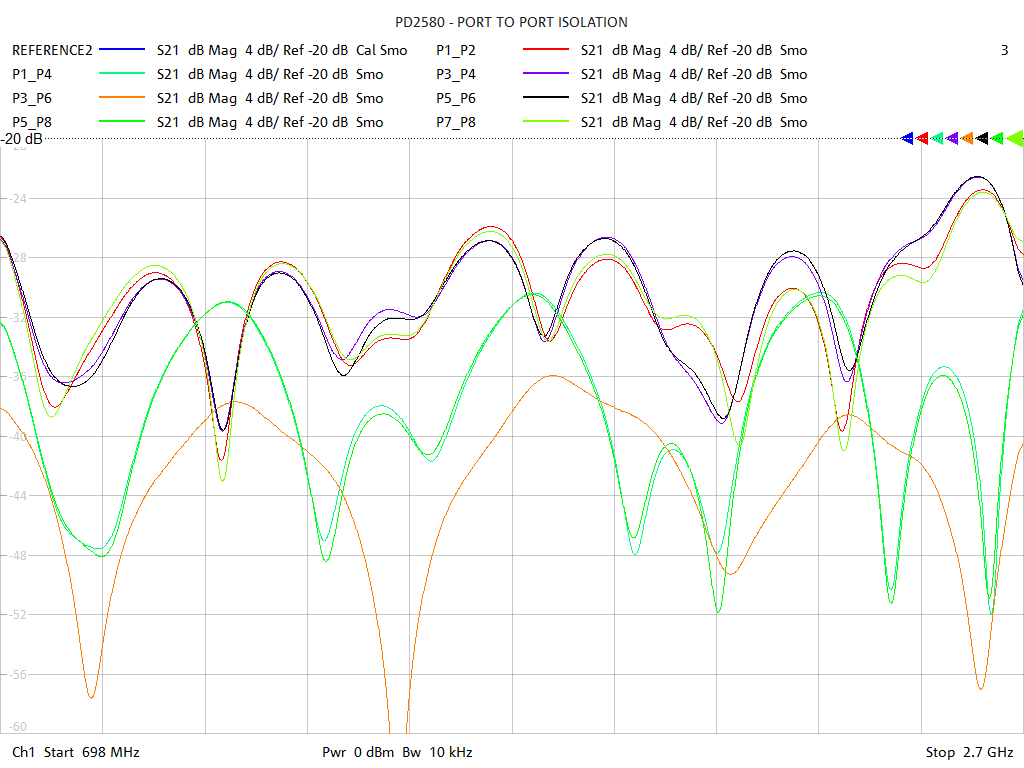
Task: Click the blue reference level marker triangle
Action: (906, 138)
